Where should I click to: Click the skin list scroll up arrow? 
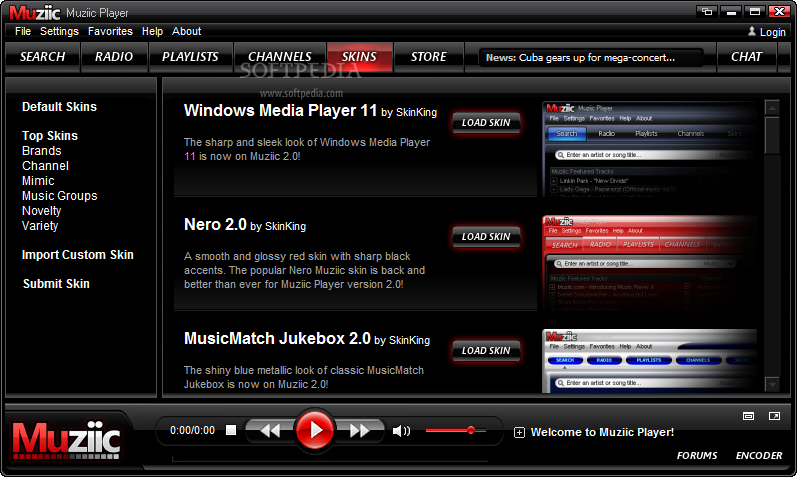pyautogui.click(x=772, y=107)
